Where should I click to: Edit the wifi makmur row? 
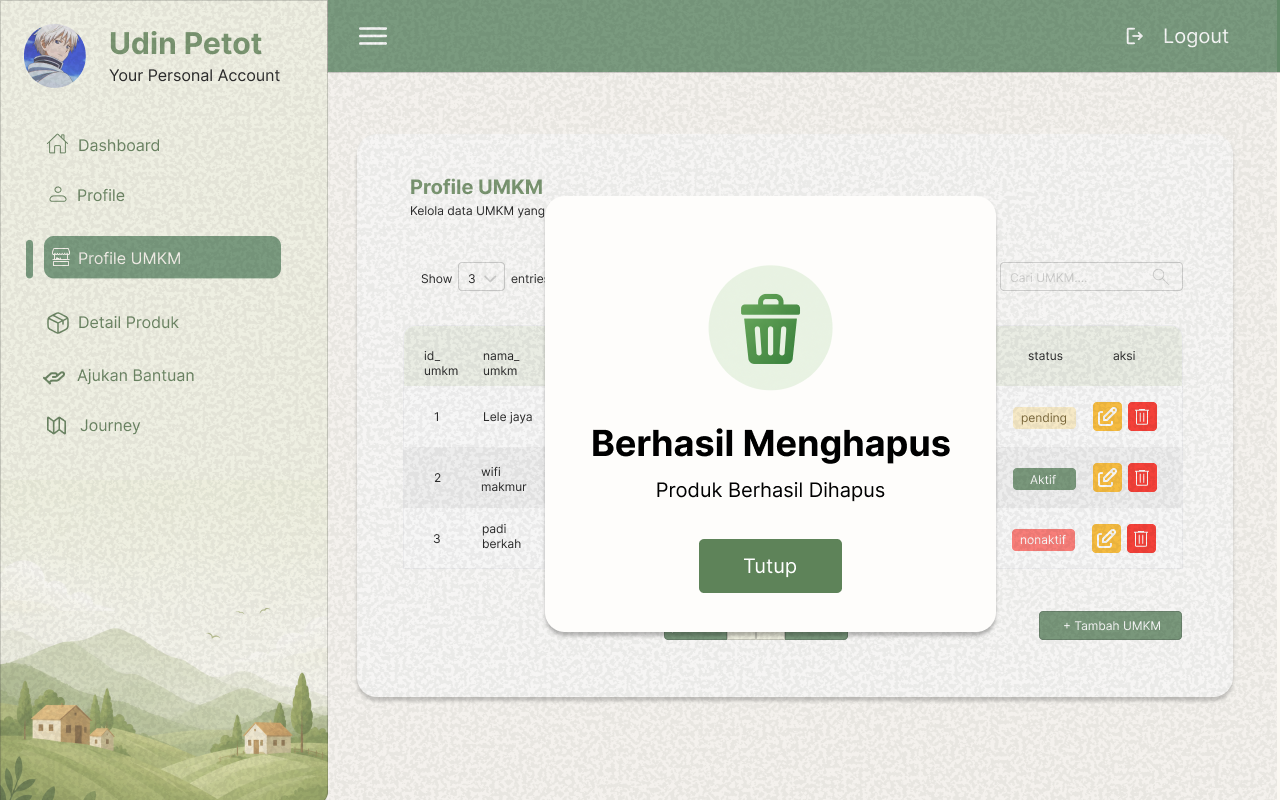[1107, 478]
